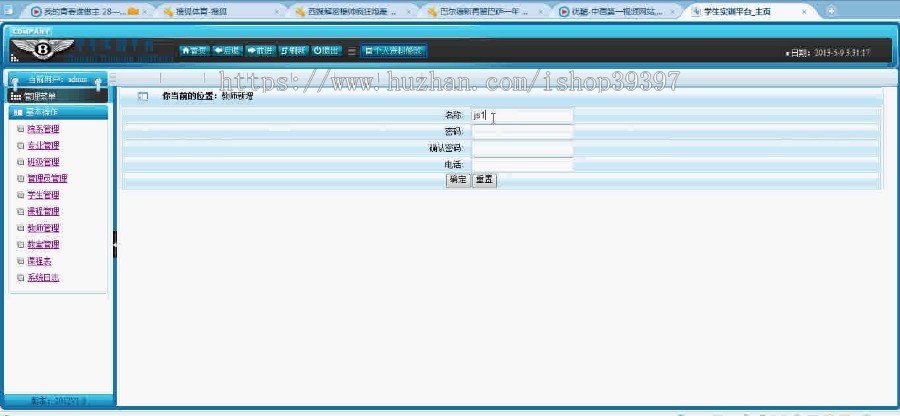Focus the 密码 password field
Screen dimensions: 900x416
pyautogui.click(x=522, y=132)
